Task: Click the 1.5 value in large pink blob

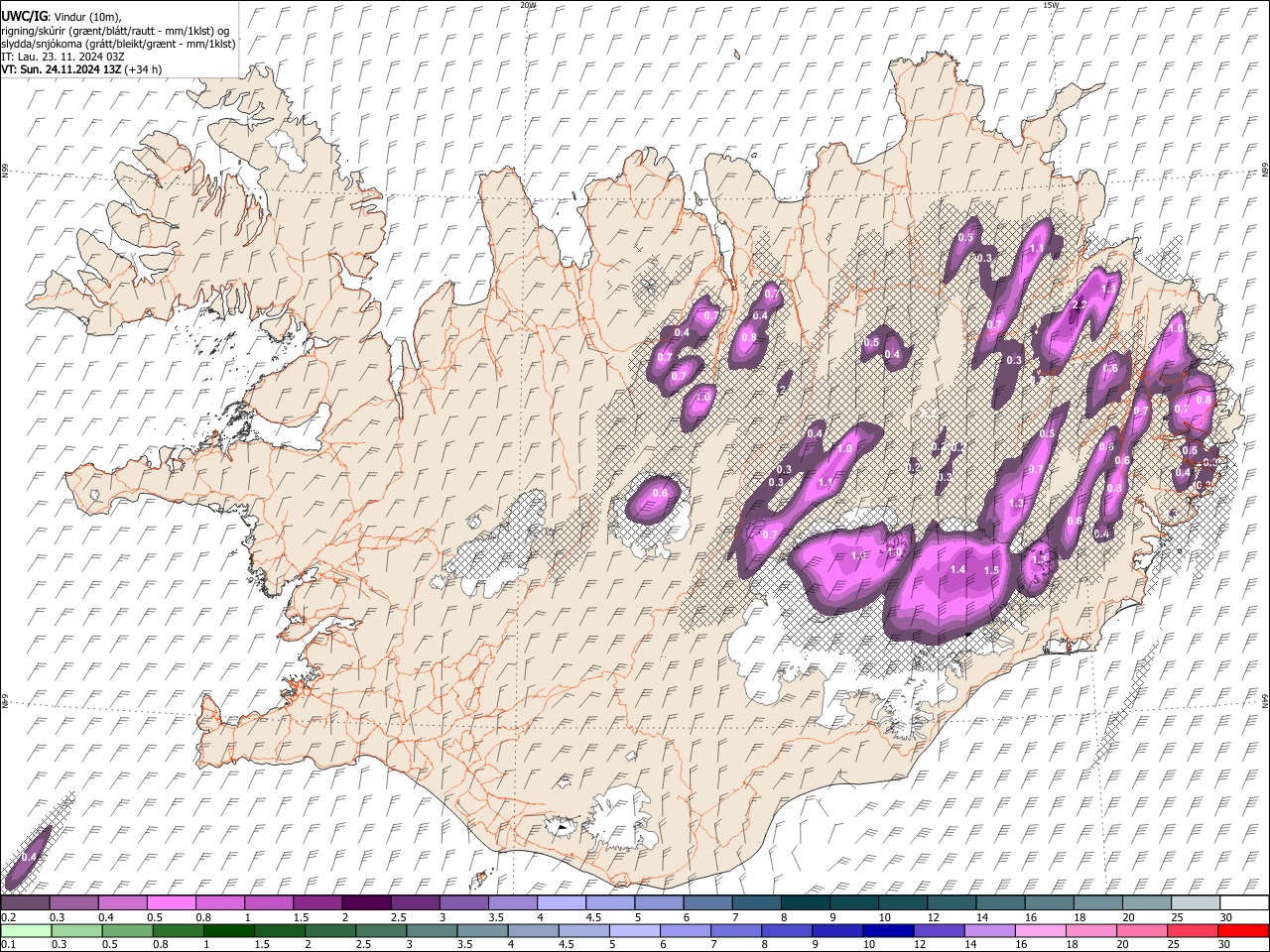Action: (x=991, y=570)
